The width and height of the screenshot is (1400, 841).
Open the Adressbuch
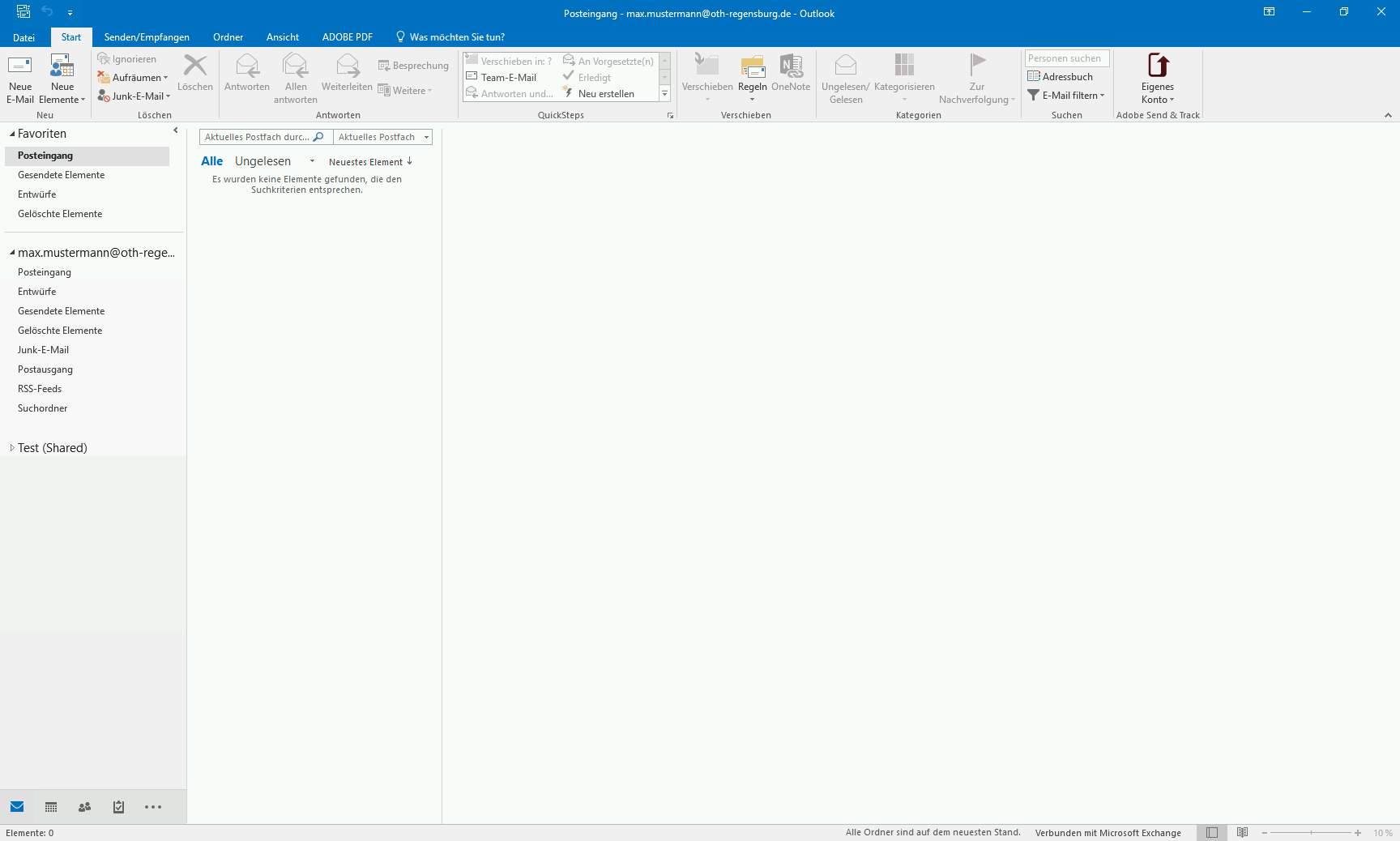[x=1060, y=77]
